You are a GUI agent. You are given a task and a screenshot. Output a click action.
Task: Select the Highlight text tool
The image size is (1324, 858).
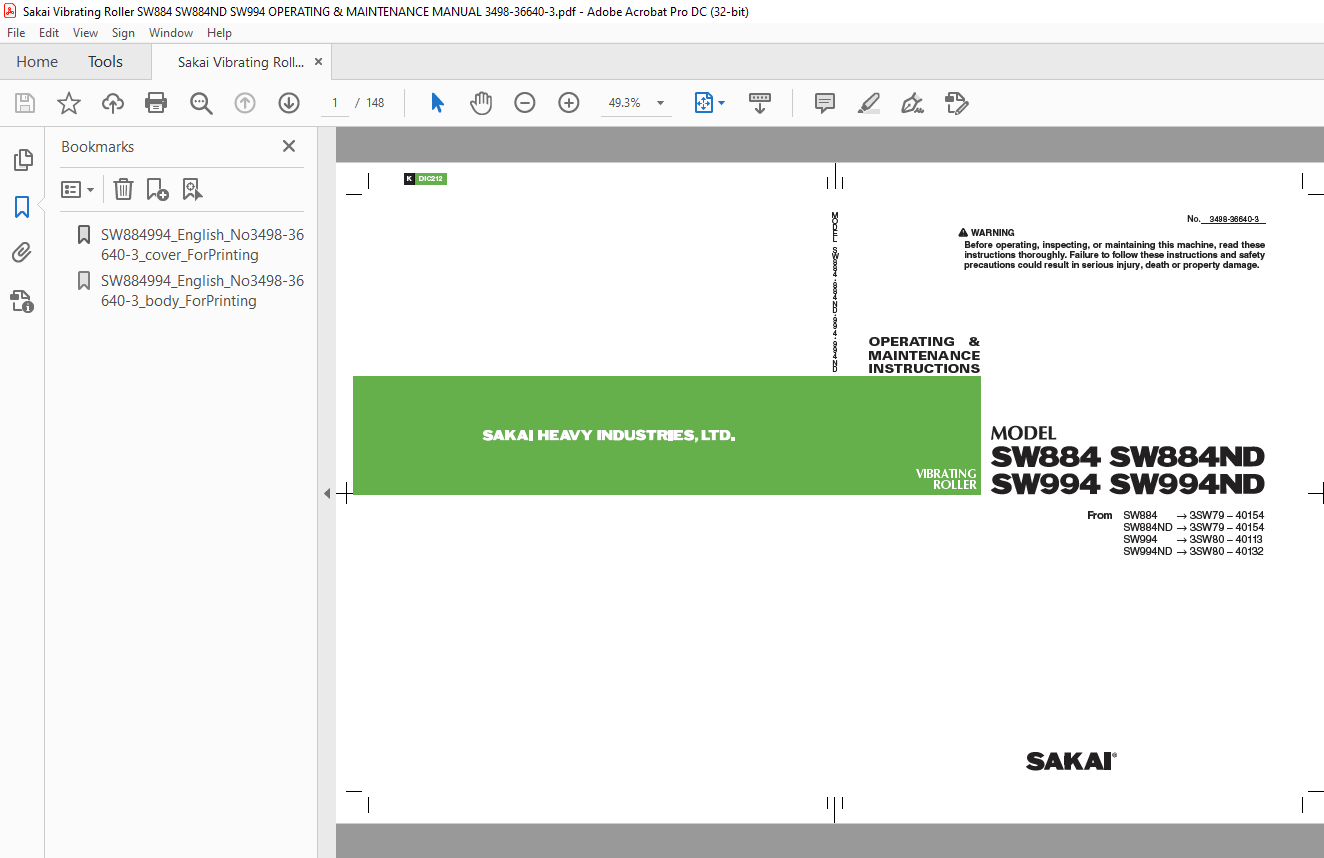click(869, 103)
